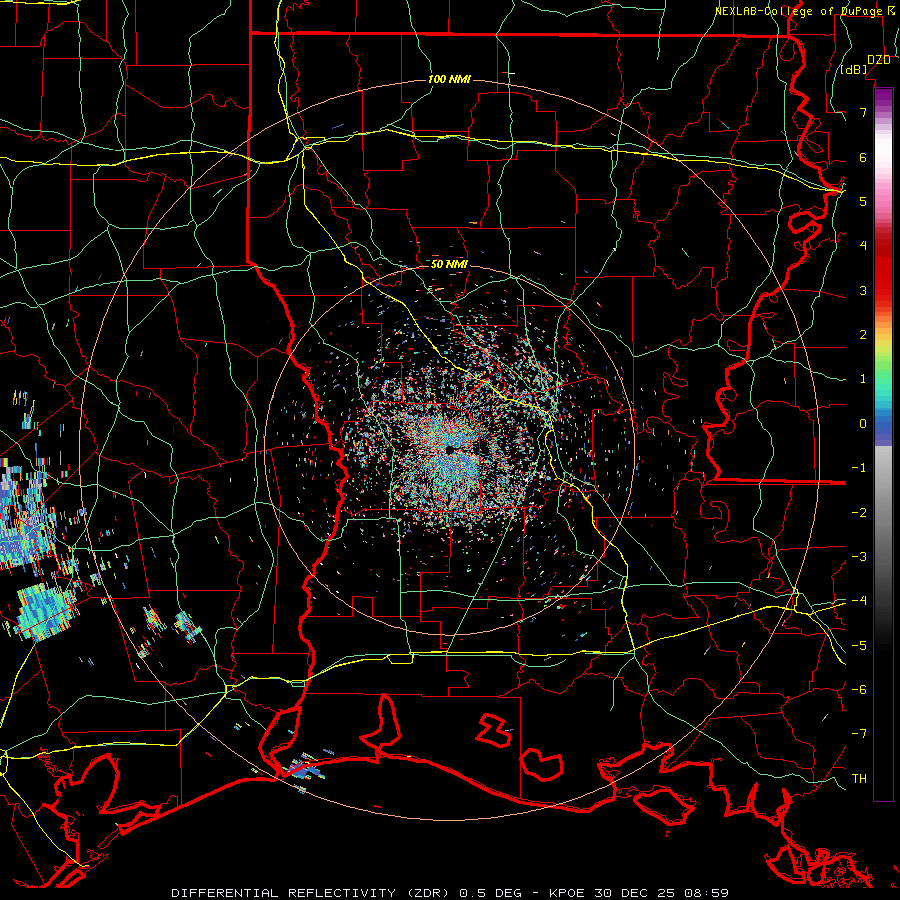Click the 1 value on the color scale
Screen dimensions: 900x900
tap(863, 379)
